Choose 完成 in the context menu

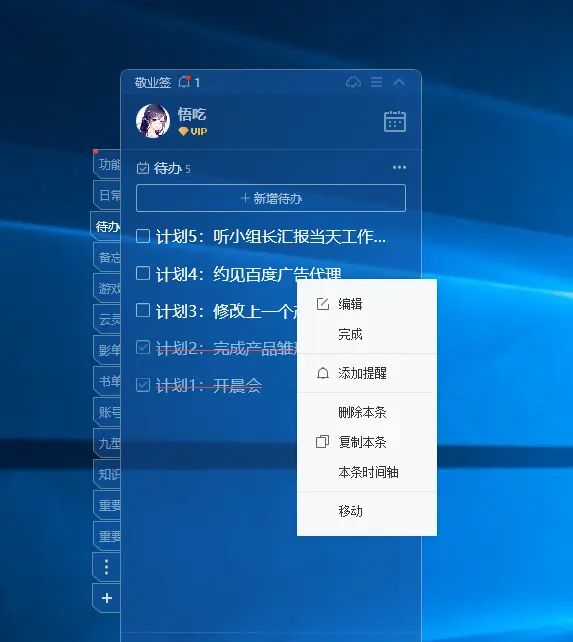tap(367, 334)
